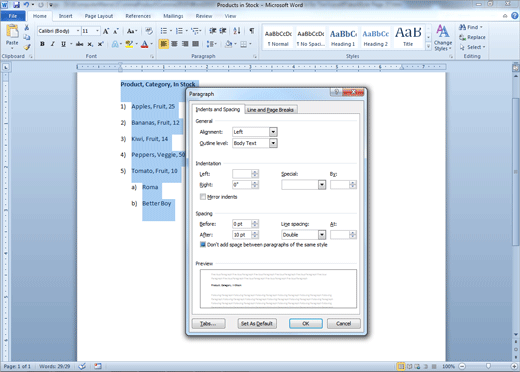Click the Borders icon in Paragraph group
The width and height of the screenshot is (520, 372).
coord(244,44)
